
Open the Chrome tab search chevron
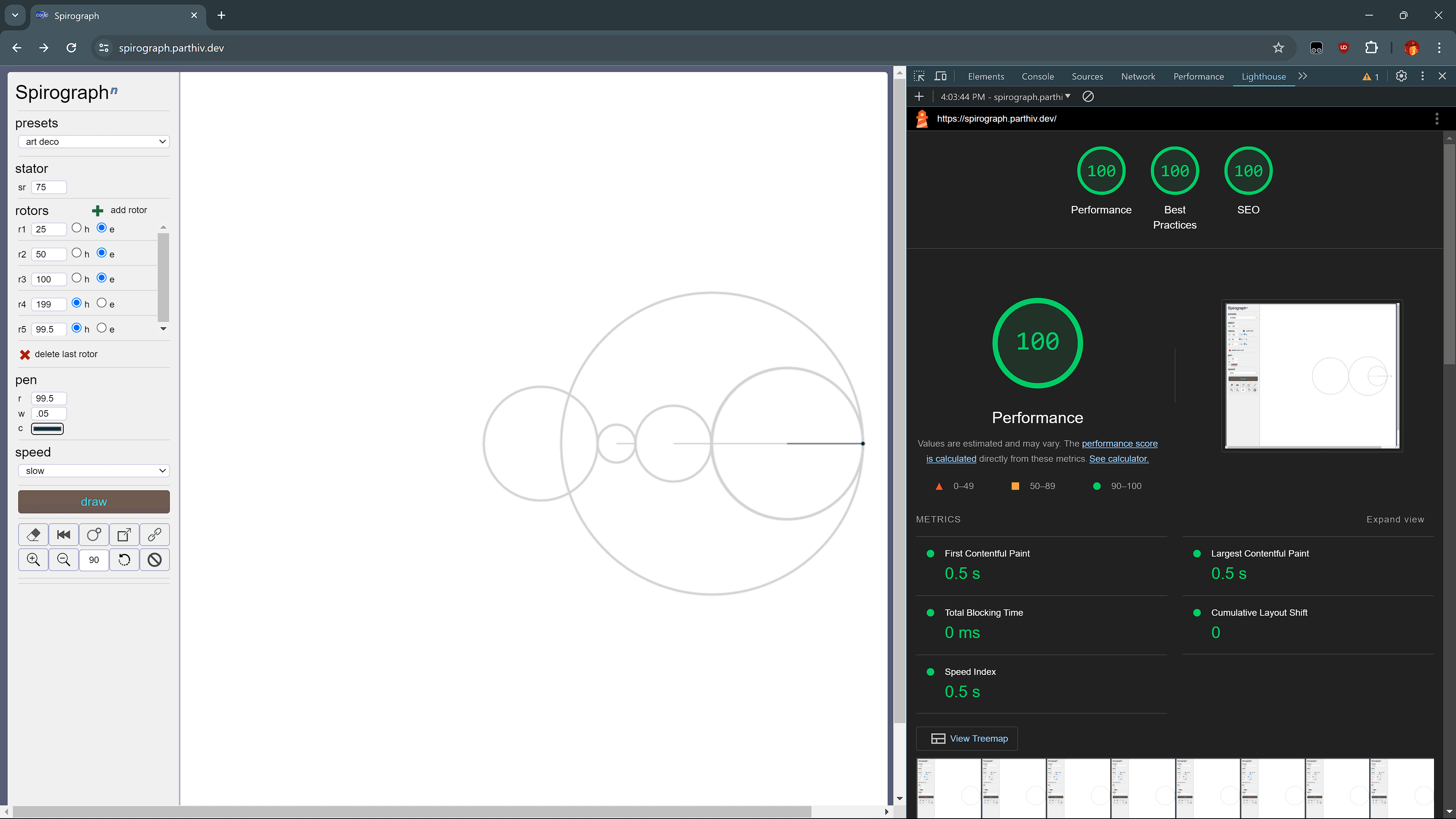[x=15, y=15]
